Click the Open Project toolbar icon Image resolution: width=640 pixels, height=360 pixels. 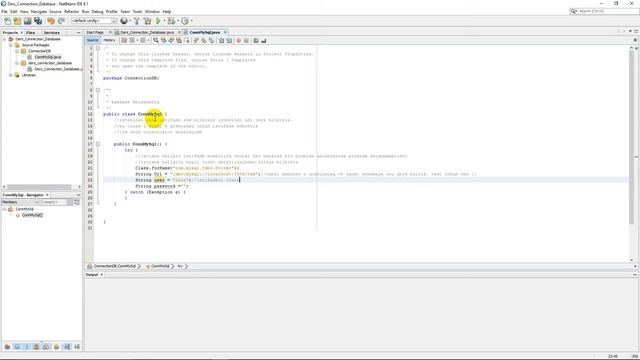(x=27, y=21)
